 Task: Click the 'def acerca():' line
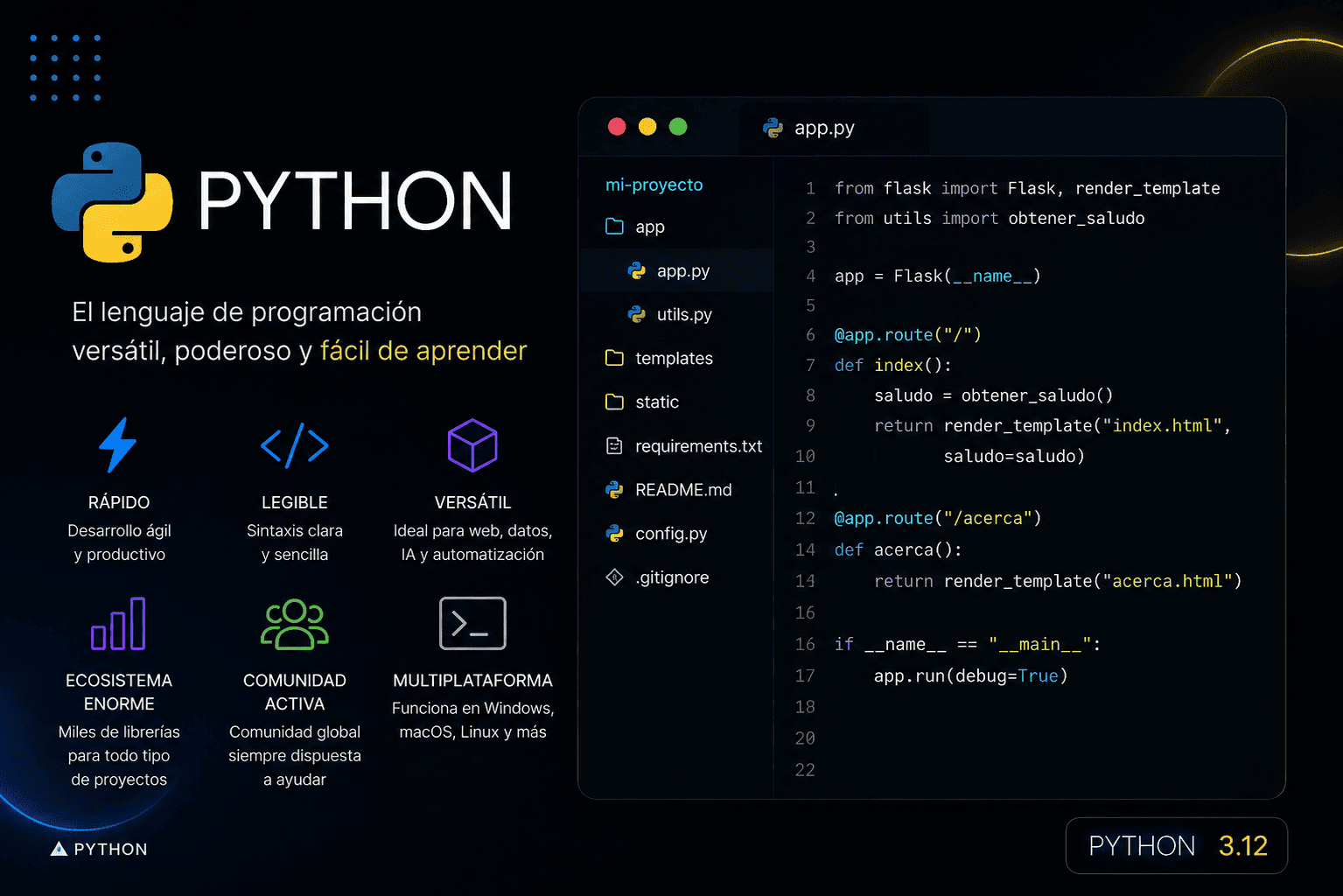click(898, 549)
